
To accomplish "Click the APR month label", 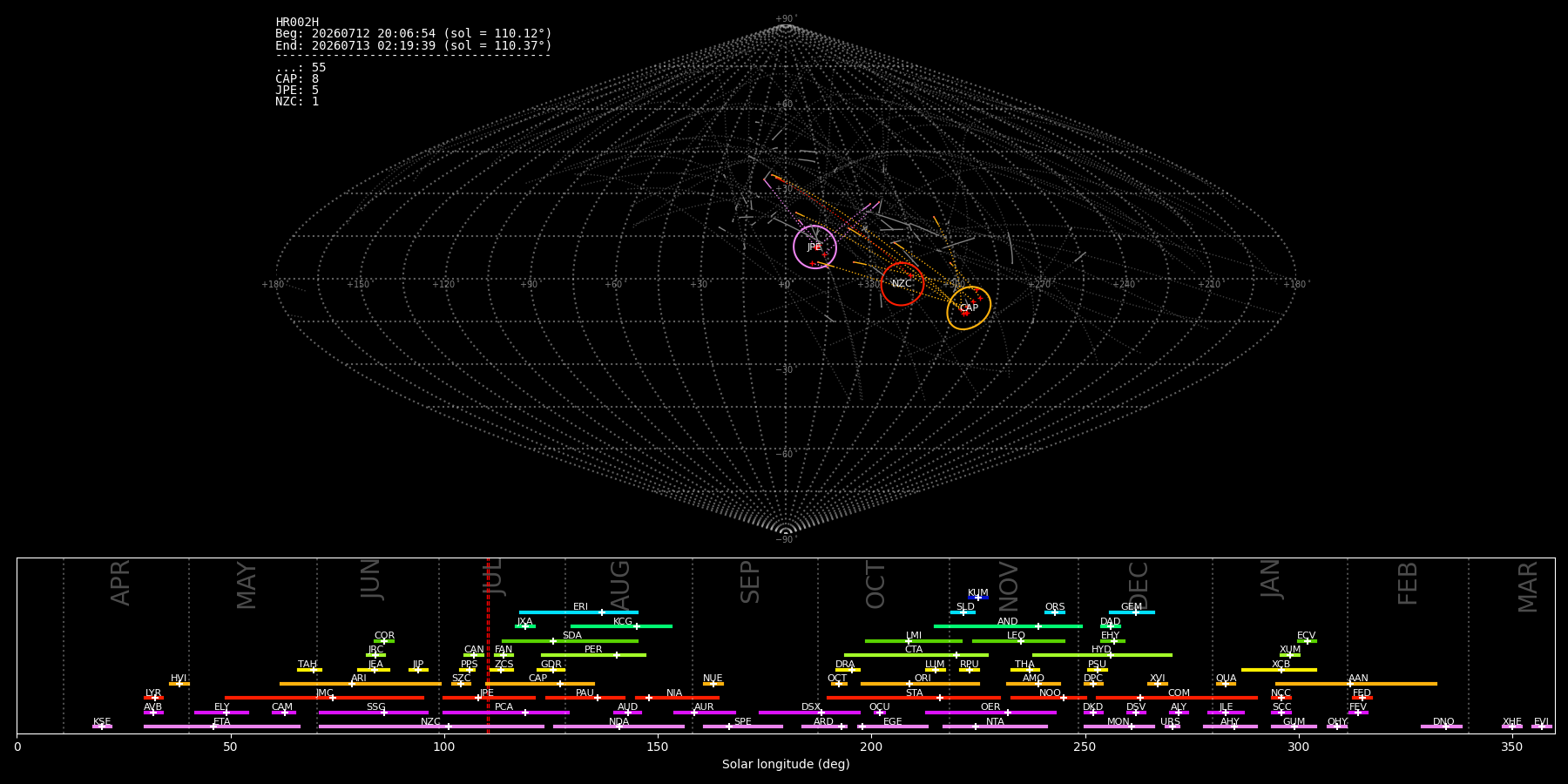I will [120, 583].
